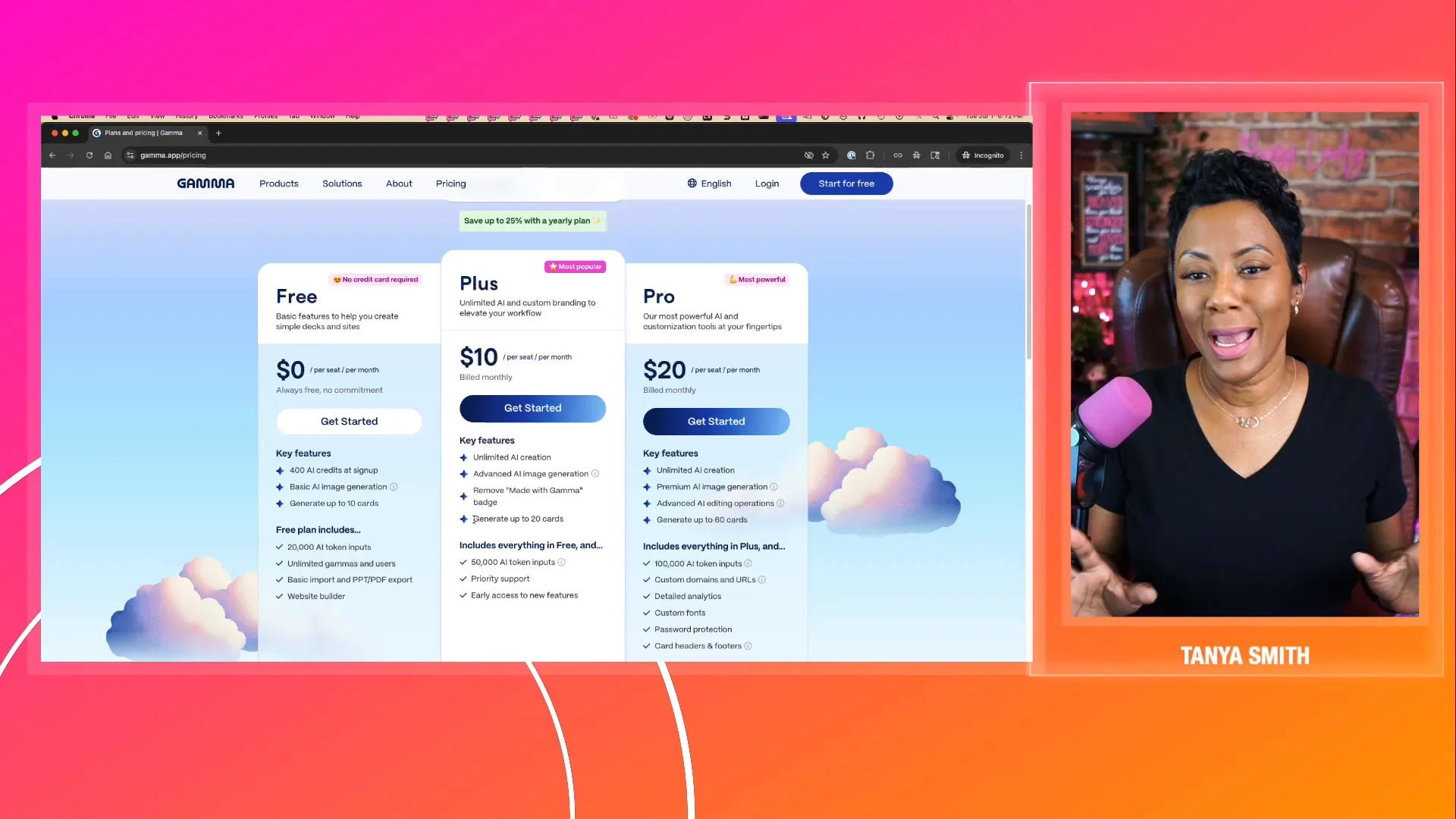This screenshot has height=819, width=1456.
Task: Bookmark page with the star icon
Action: (x=826, y=155)
